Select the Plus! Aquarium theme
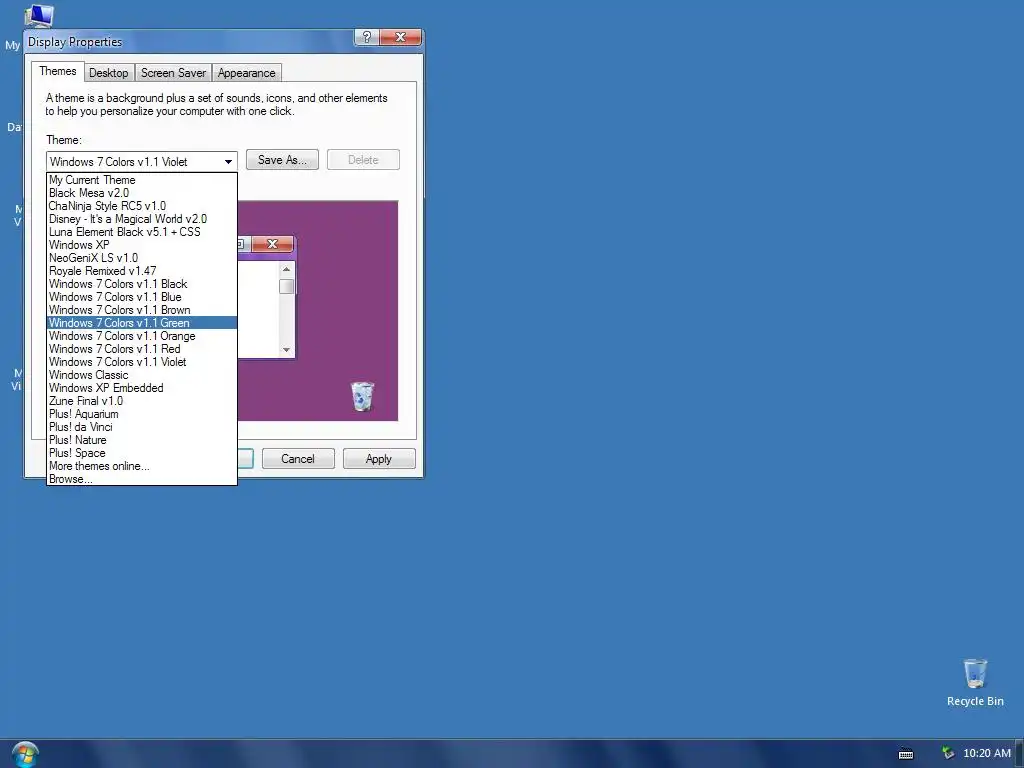 point(142,414)
